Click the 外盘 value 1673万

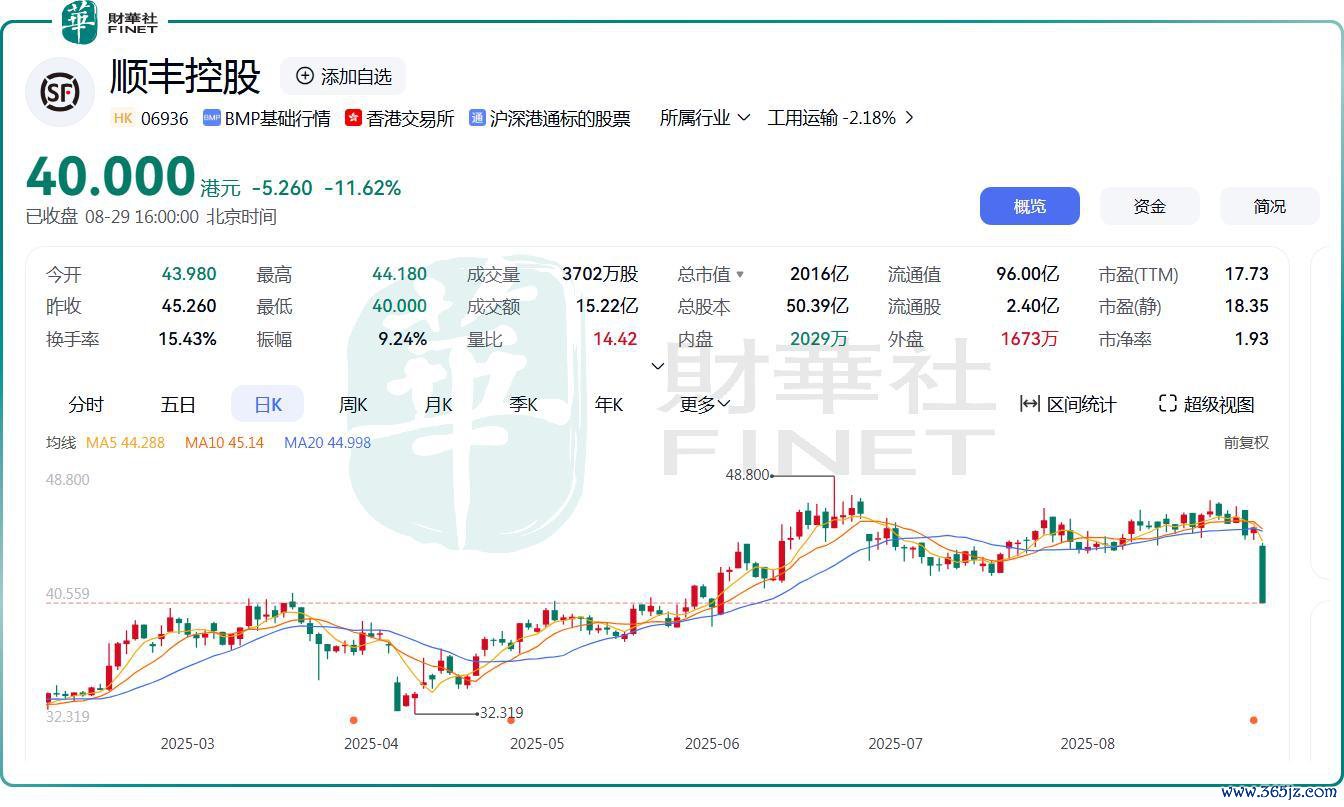click(1029, 339)
